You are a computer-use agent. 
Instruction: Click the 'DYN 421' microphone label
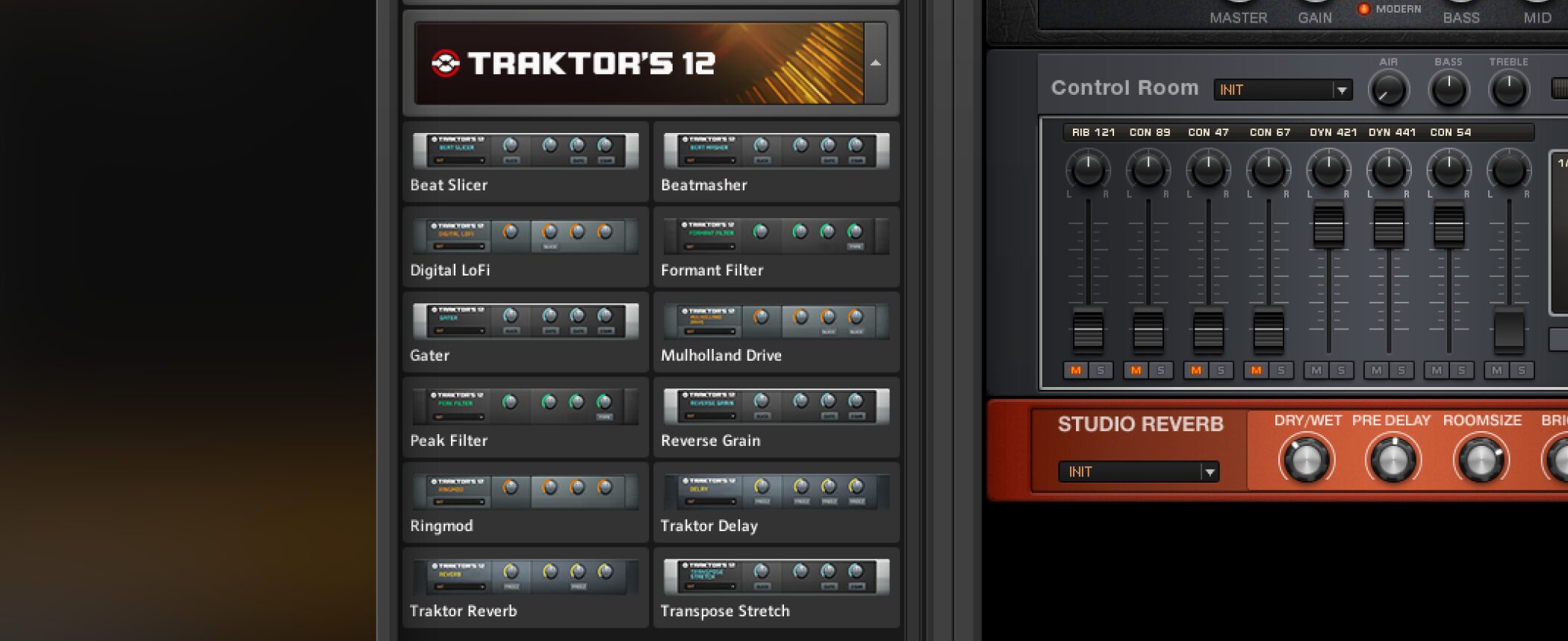(x=1333, y=132)
